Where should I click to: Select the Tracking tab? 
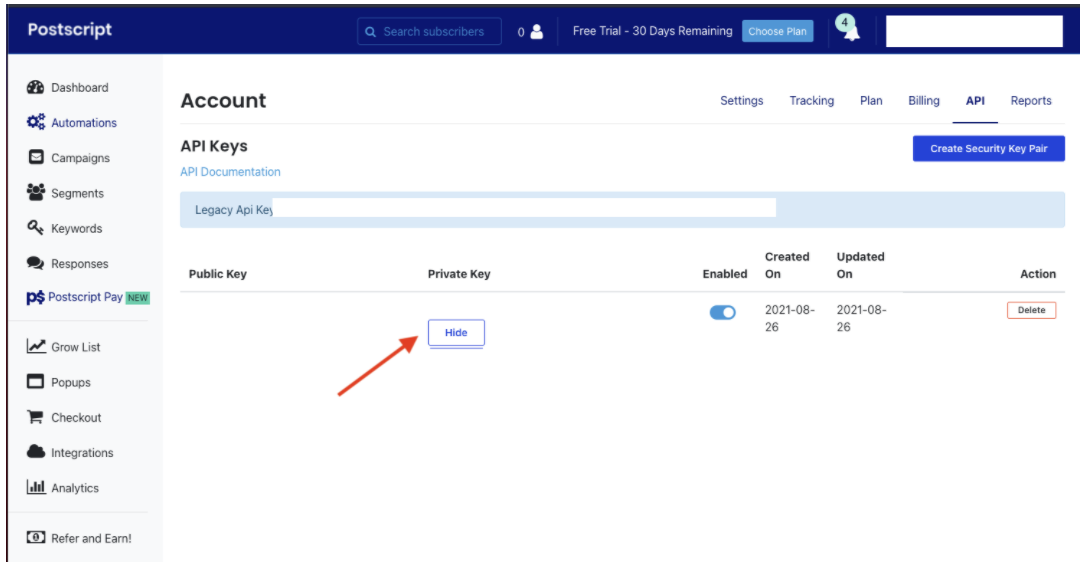click(811, 101)
